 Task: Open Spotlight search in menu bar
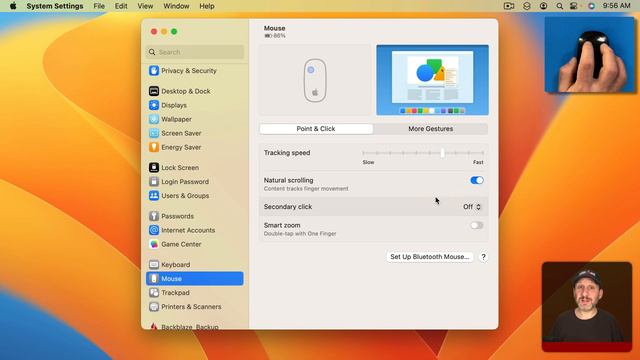(560, 6)
